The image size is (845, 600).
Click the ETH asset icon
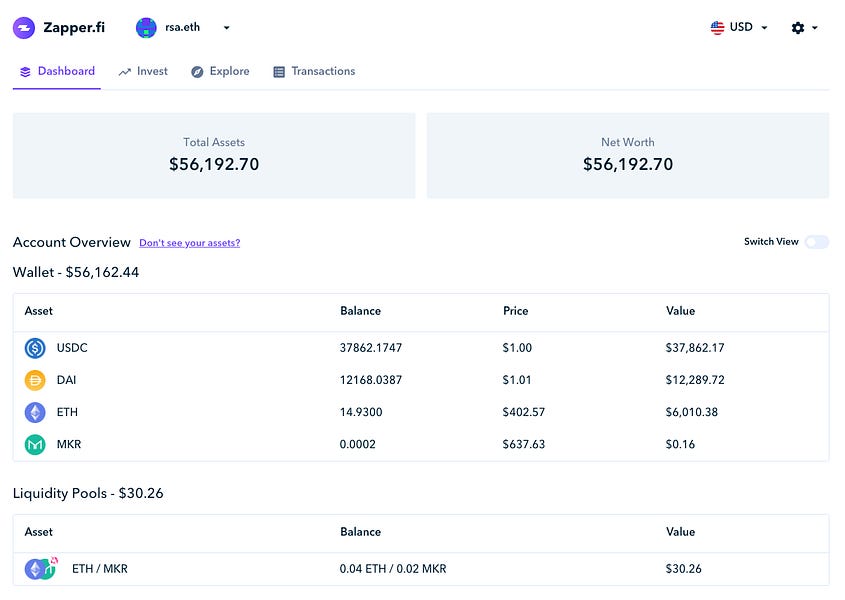click(x=35, y=412)
